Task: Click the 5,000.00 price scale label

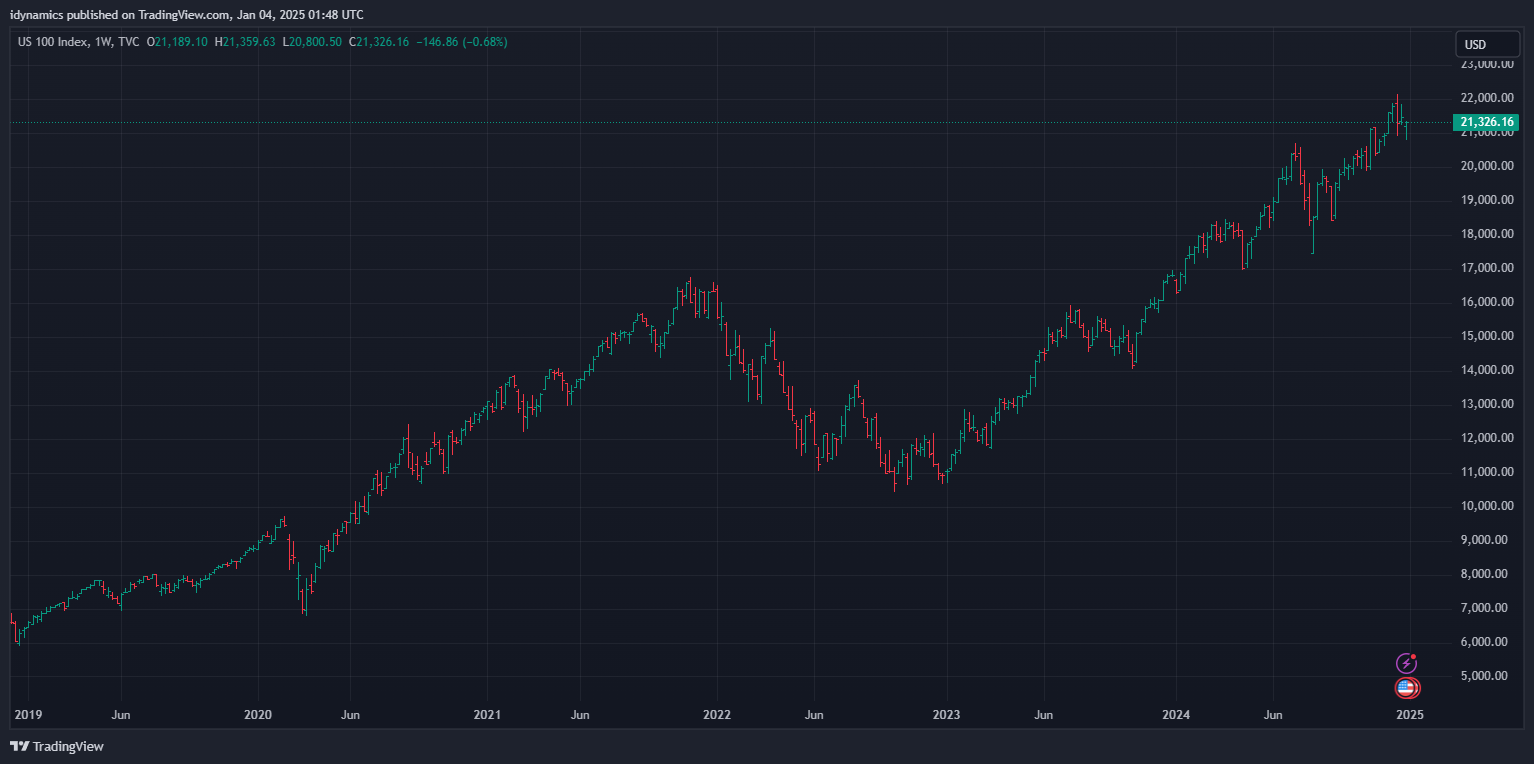Action: tap(1486, 676)
